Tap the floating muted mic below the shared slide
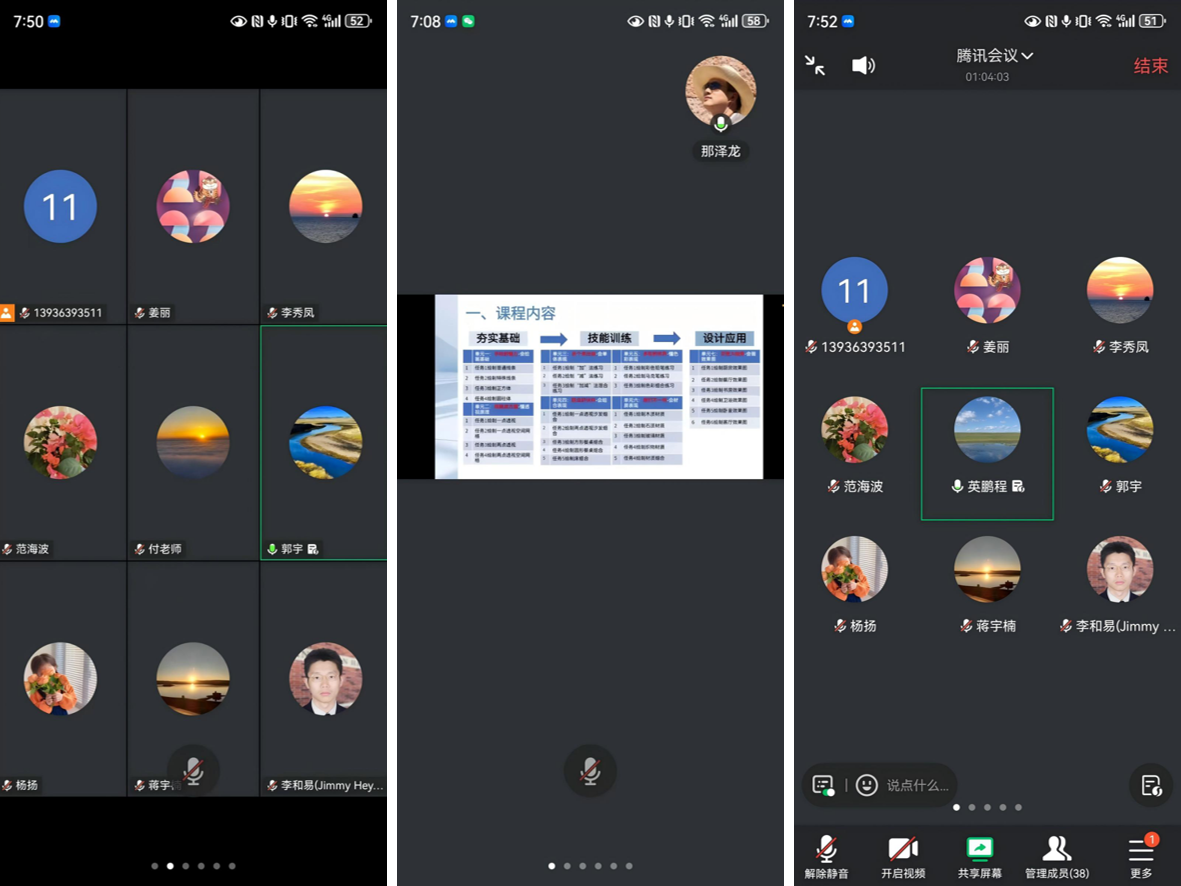The height and width of the screenshot is (886, 1181). click(590, 771)
